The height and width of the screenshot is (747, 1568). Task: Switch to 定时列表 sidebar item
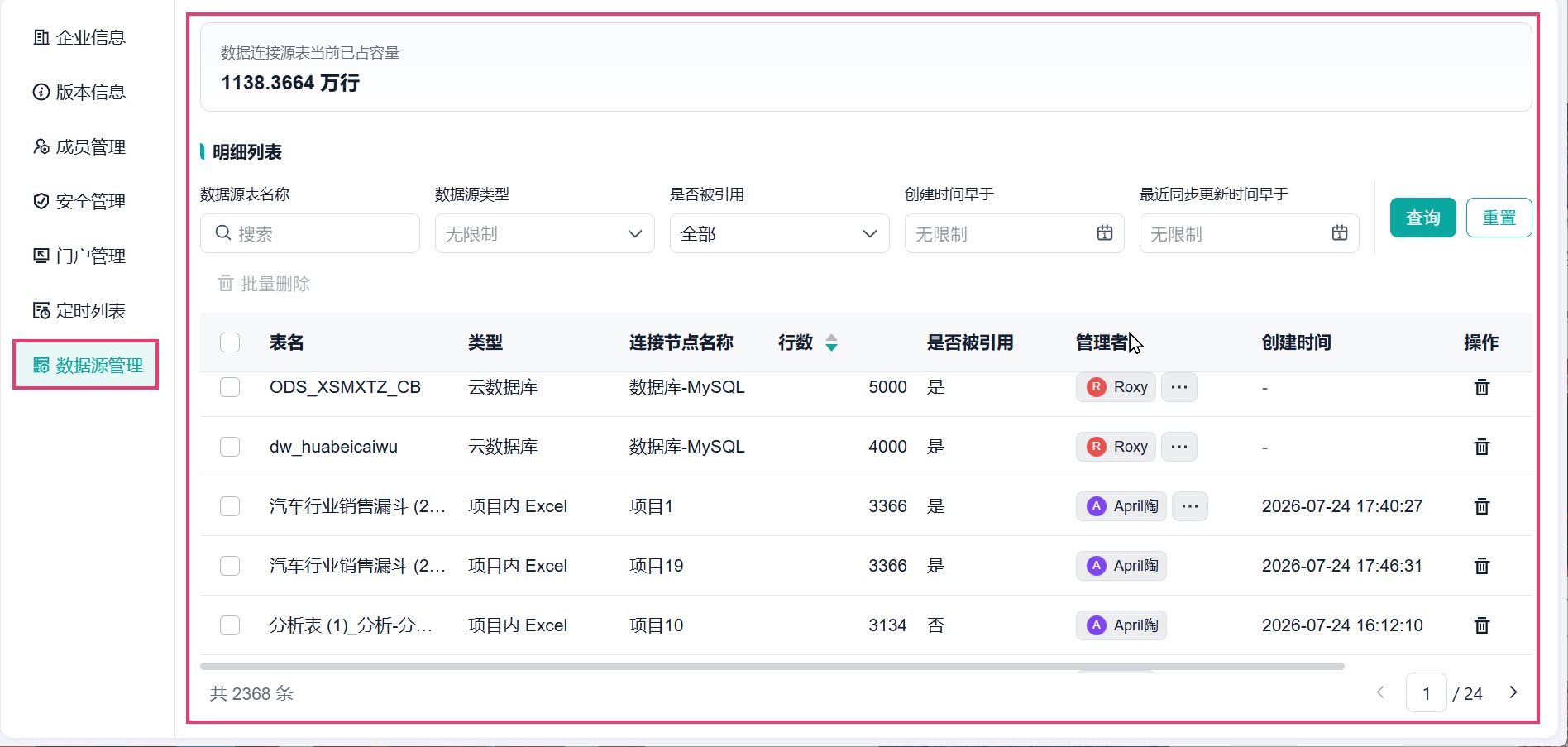tap(80, 310)
